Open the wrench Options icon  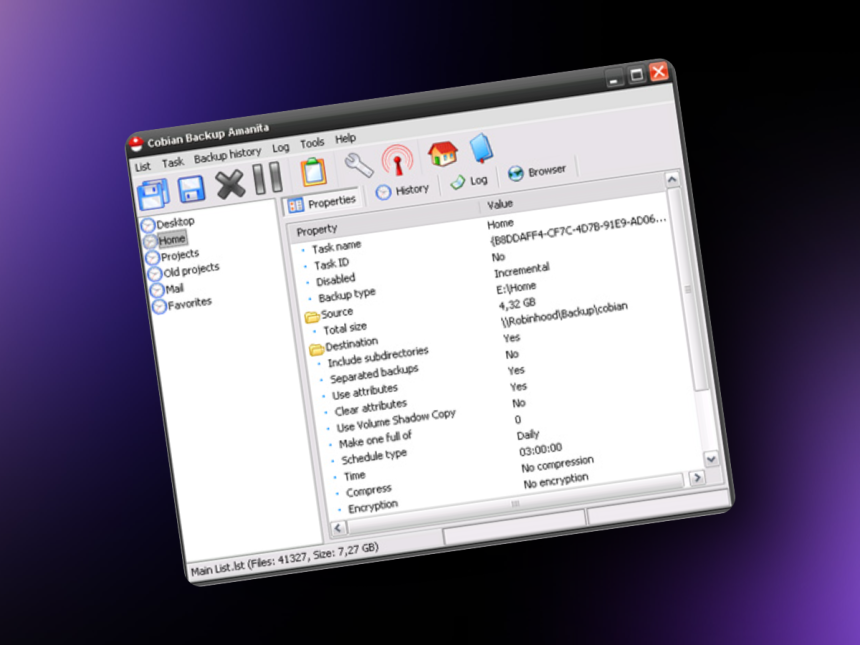[x=359, y=165]
